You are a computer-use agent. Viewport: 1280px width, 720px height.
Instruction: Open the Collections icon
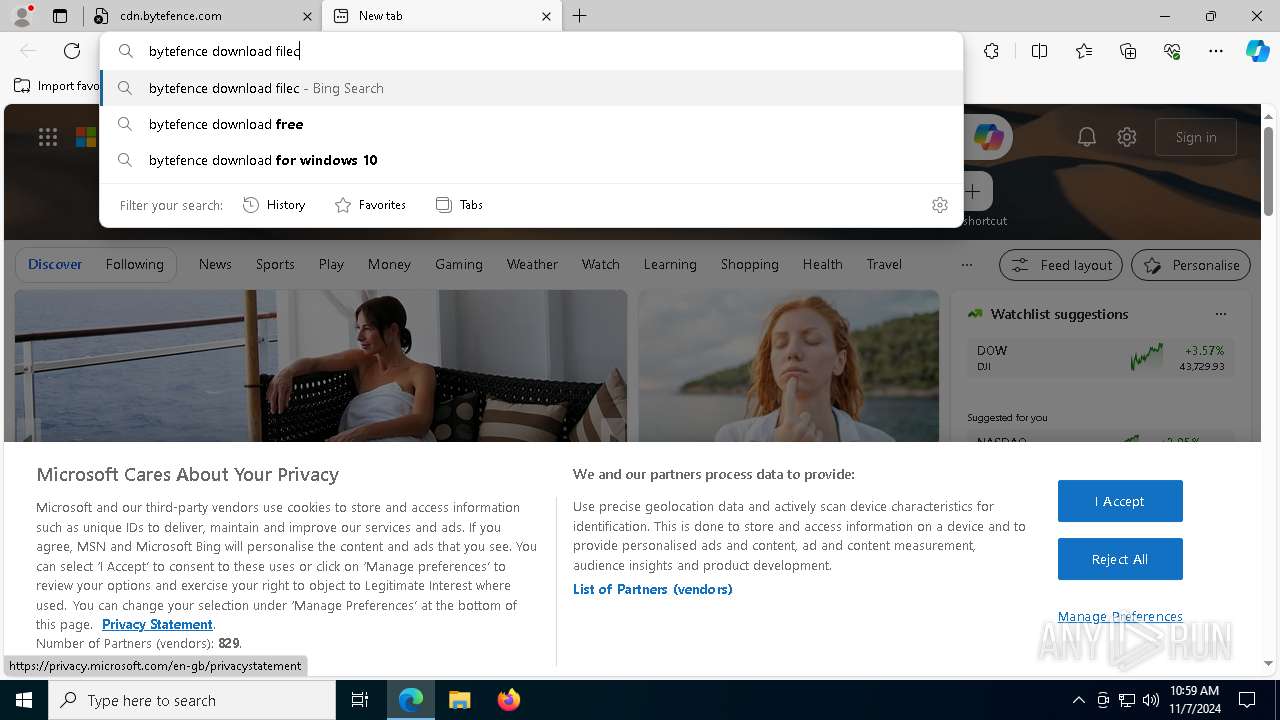coord(1128,51)
